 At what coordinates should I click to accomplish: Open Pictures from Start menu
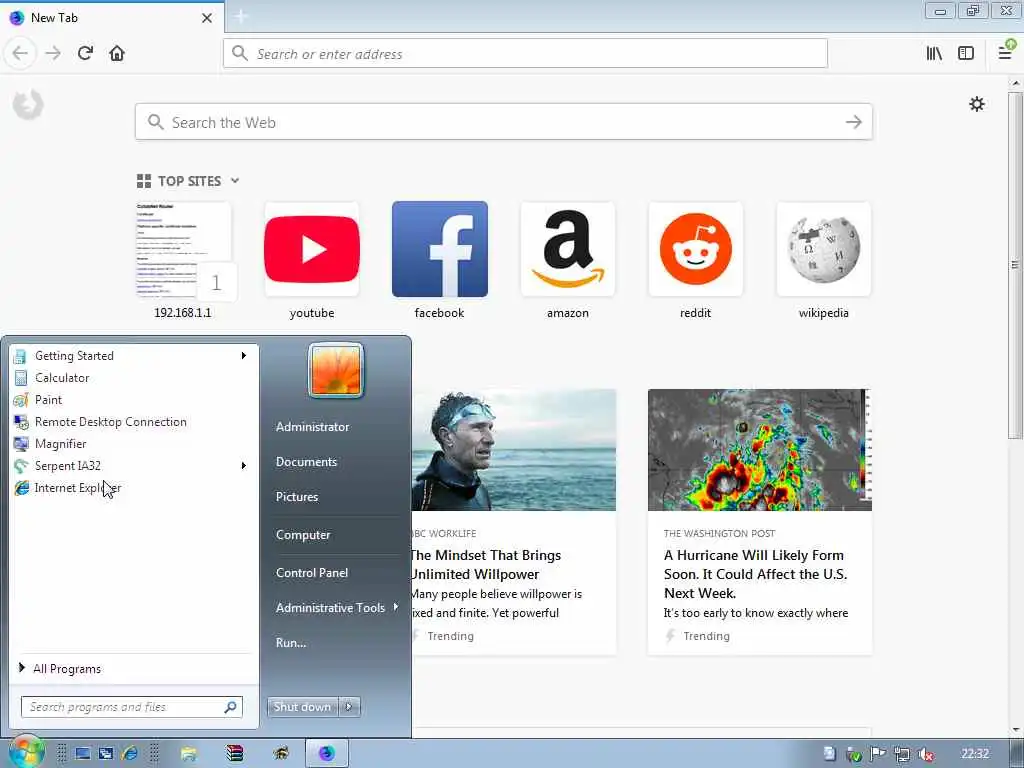[296, 497]
